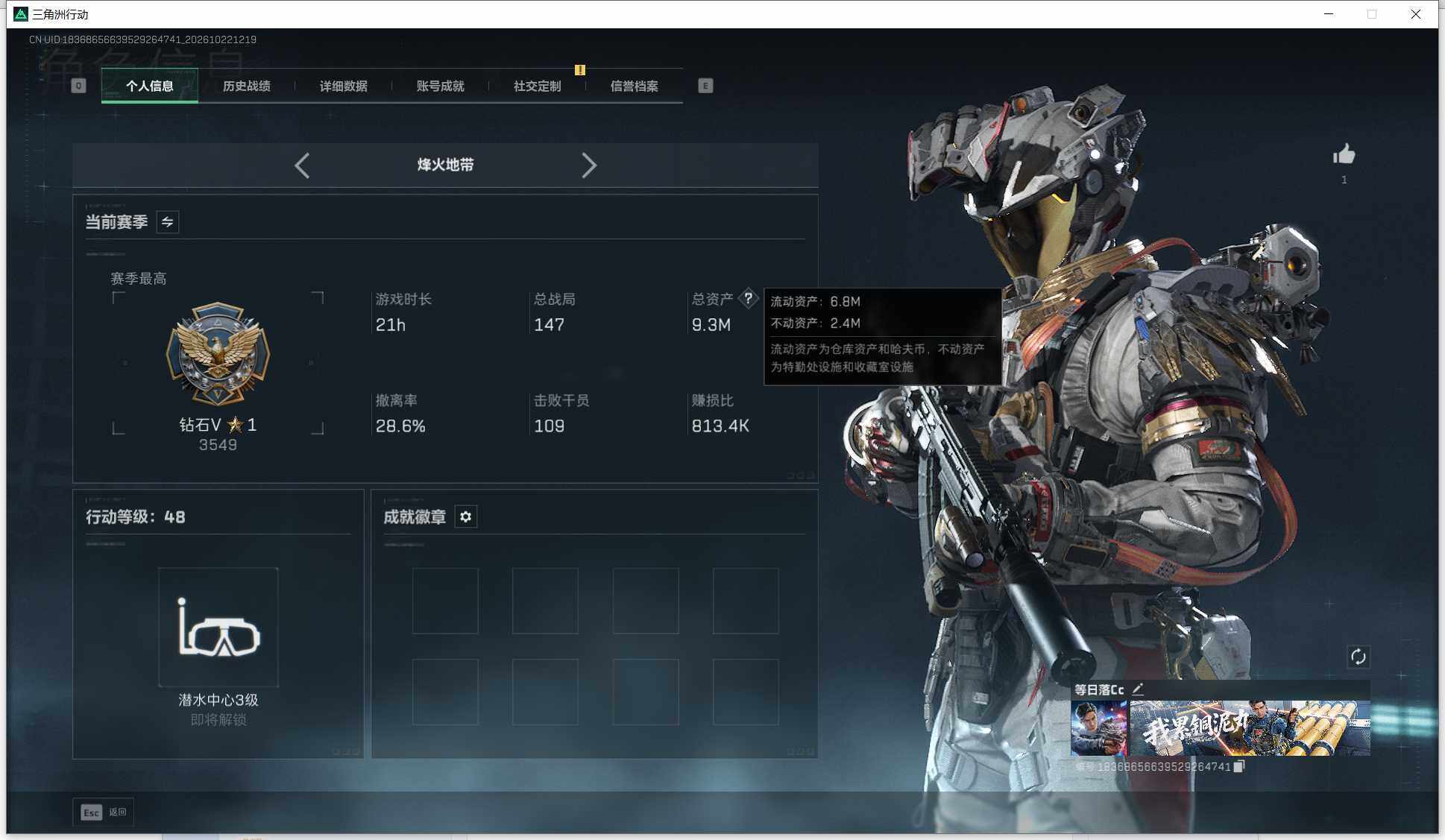Screen dimensions: 1445x840
Task: Click the diamond V rank badge emblem
Action: click(218, 353)
